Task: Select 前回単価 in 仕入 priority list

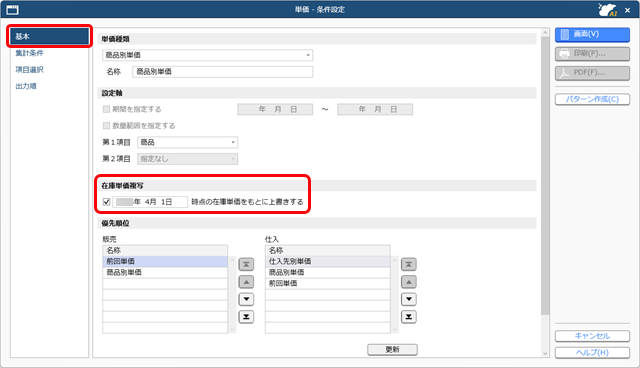Action: click(328, 283)
